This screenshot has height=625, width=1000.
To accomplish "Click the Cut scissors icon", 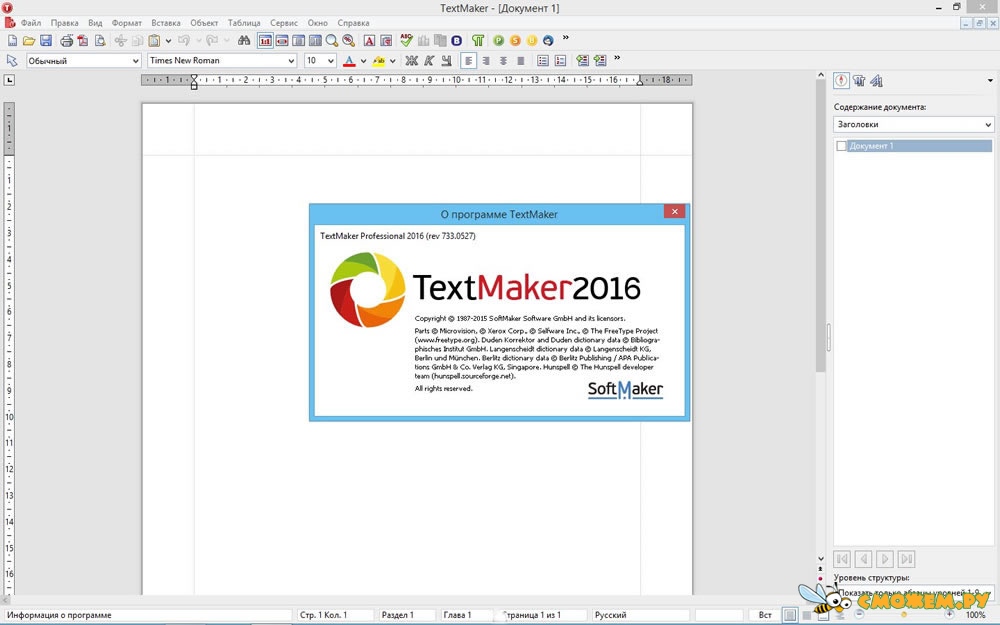I will 121,41.
